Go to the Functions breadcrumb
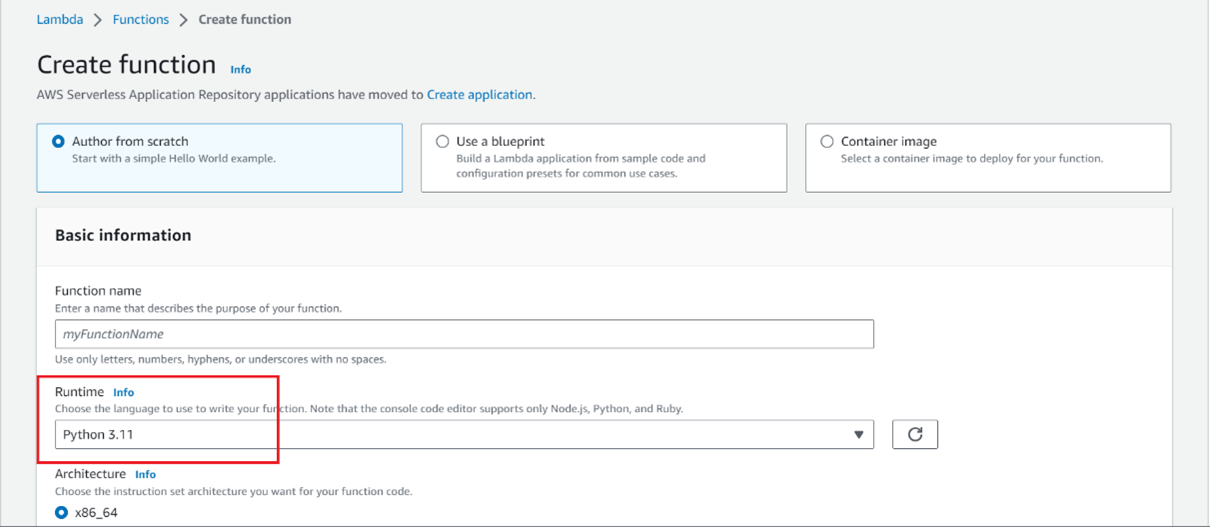This screenshot has height=527, width=1210. (x=141, y=19)
